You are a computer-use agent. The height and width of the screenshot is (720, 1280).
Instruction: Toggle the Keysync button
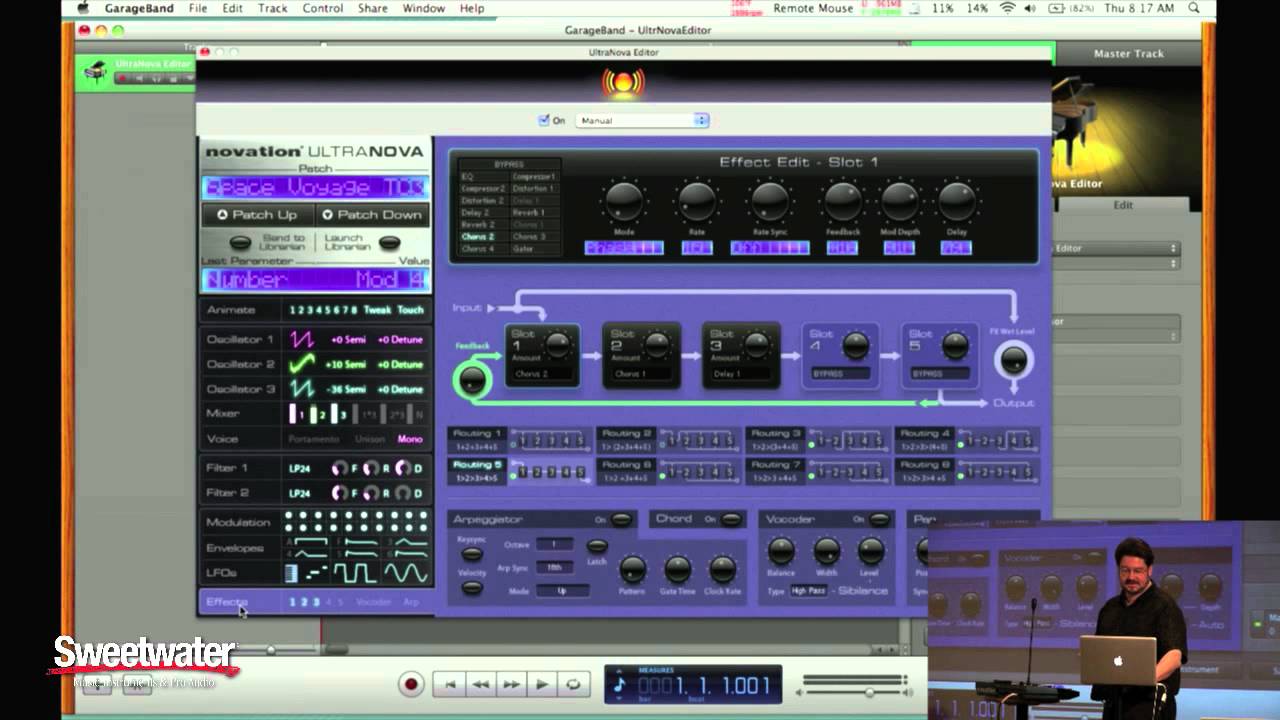(x=471, y=554)
